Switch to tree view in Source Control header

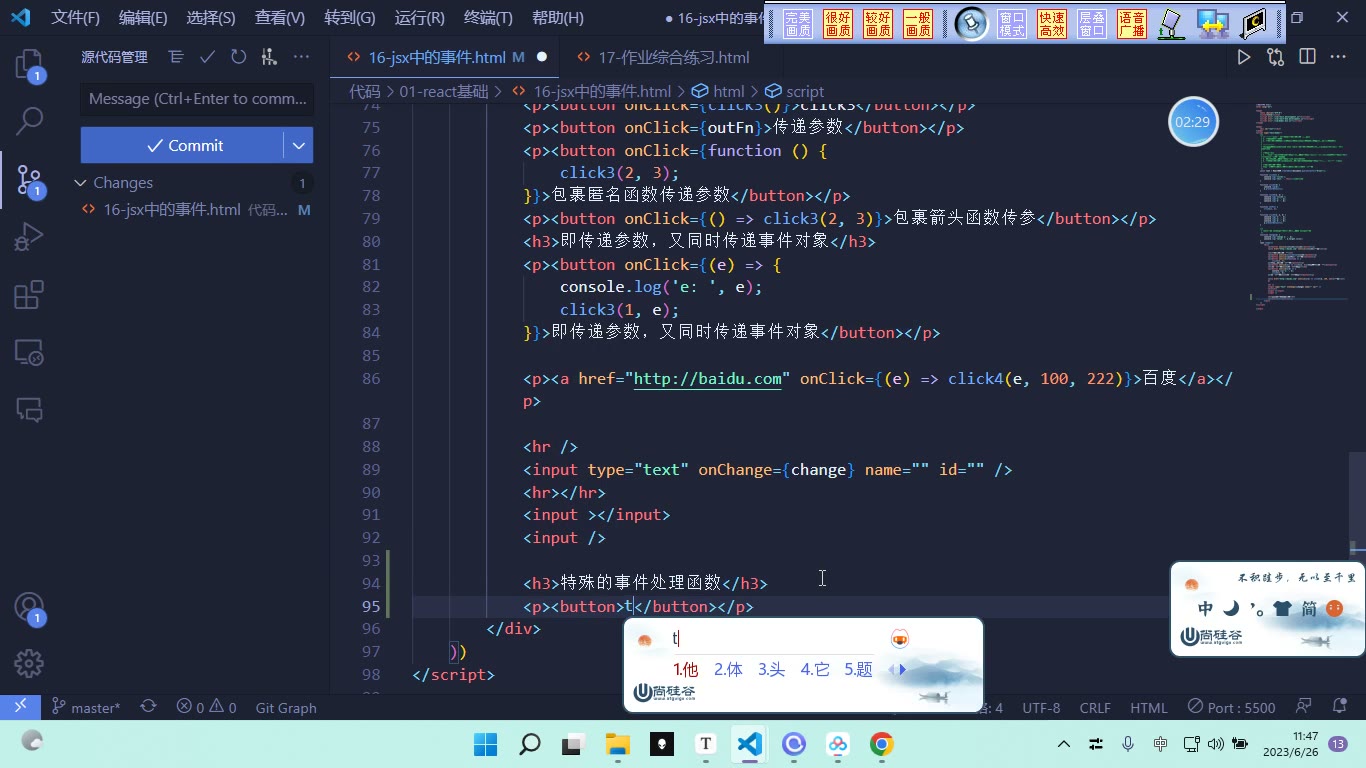(x=176, y=57)
